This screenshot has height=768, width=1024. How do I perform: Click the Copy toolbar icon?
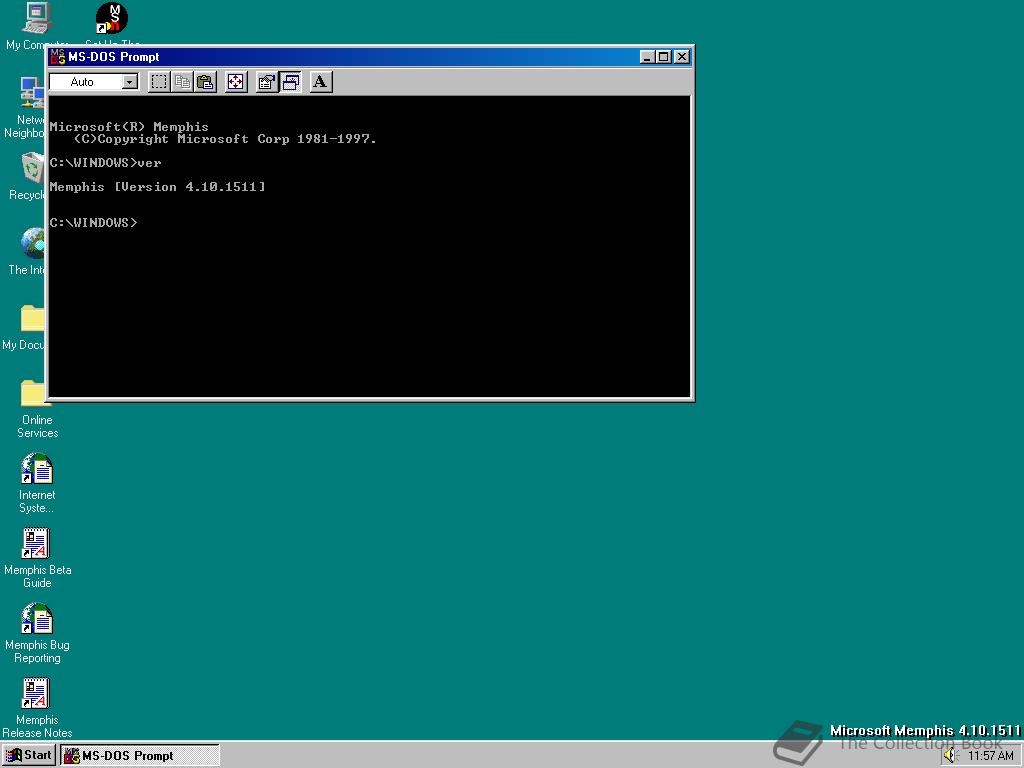[x=182, y=82]
